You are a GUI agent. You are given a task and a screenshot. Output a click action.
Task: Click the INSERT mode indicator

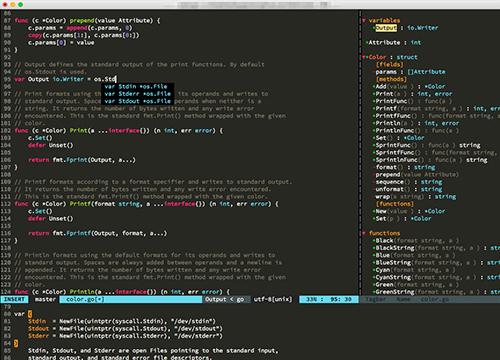click(14, 299)
